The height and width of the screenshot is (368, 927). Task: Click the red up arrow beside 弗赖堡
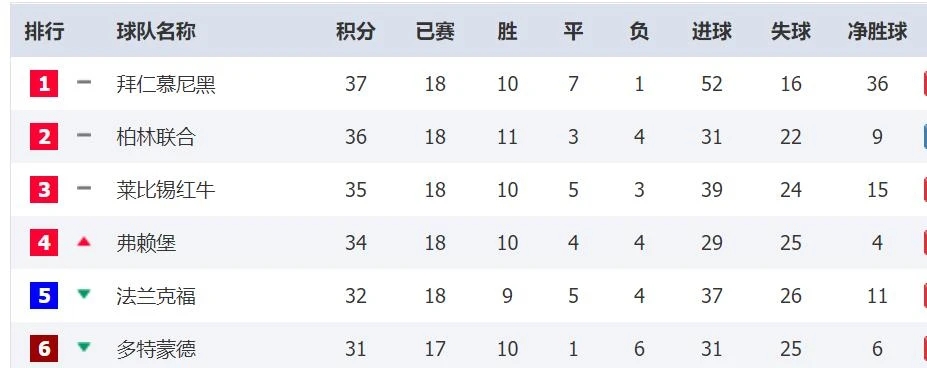click(84, 241)
